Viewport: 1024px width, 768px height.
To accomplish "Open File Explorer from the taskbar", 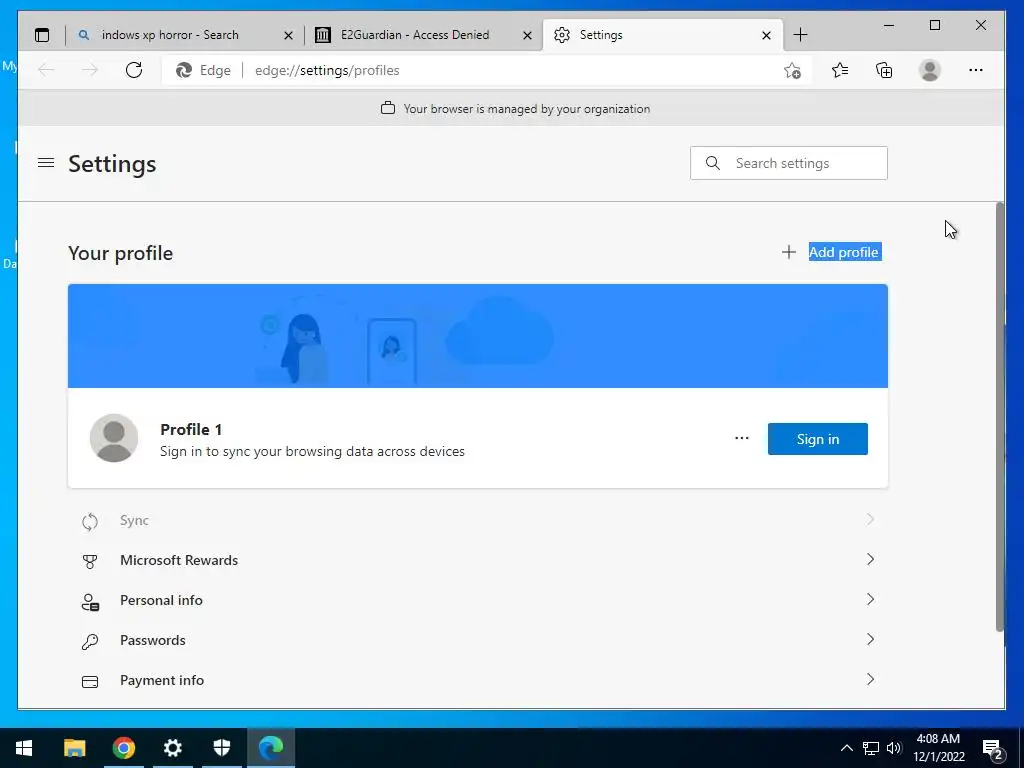I will (74, 748).
